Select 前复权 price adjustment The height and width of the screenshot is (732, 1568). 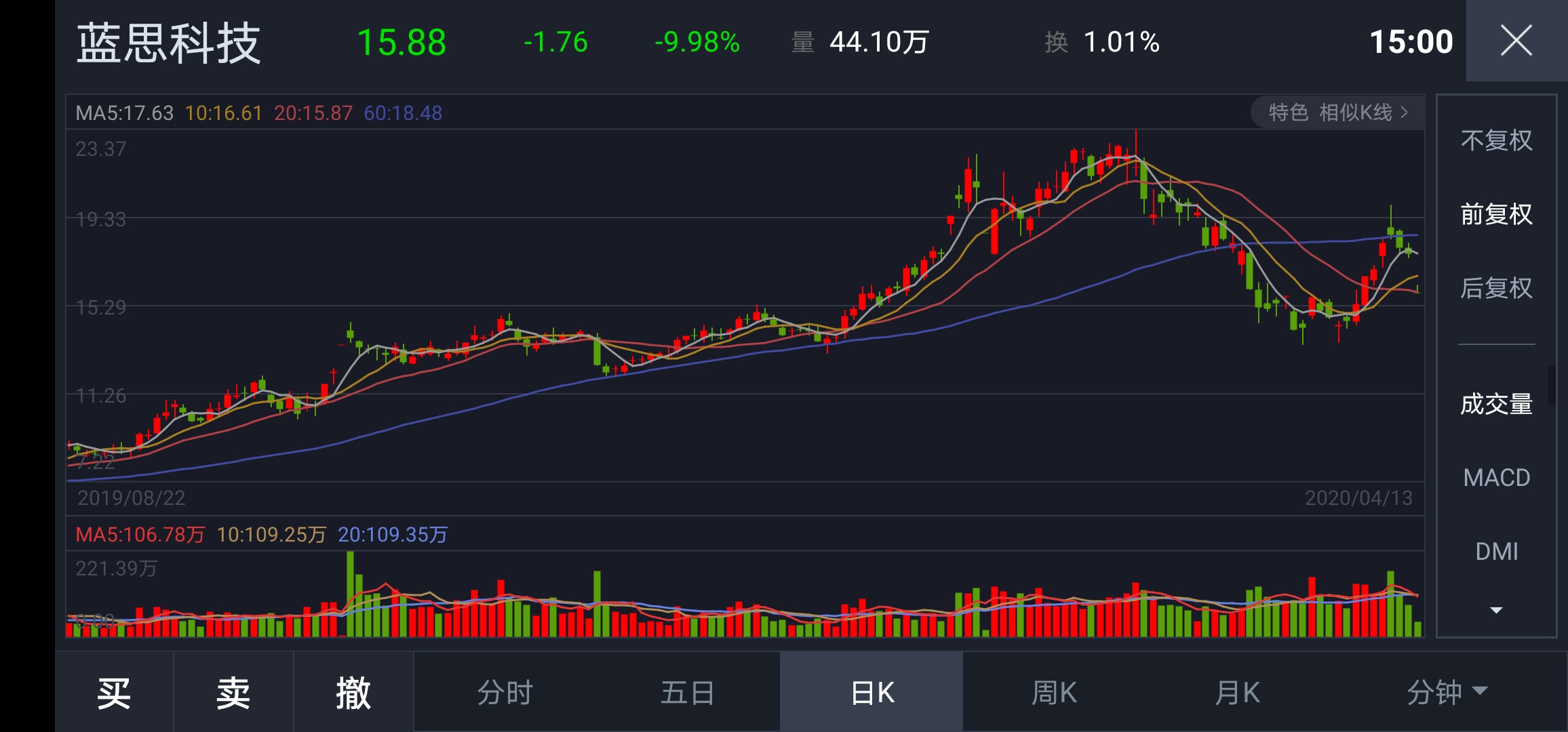click(1496, 215)
